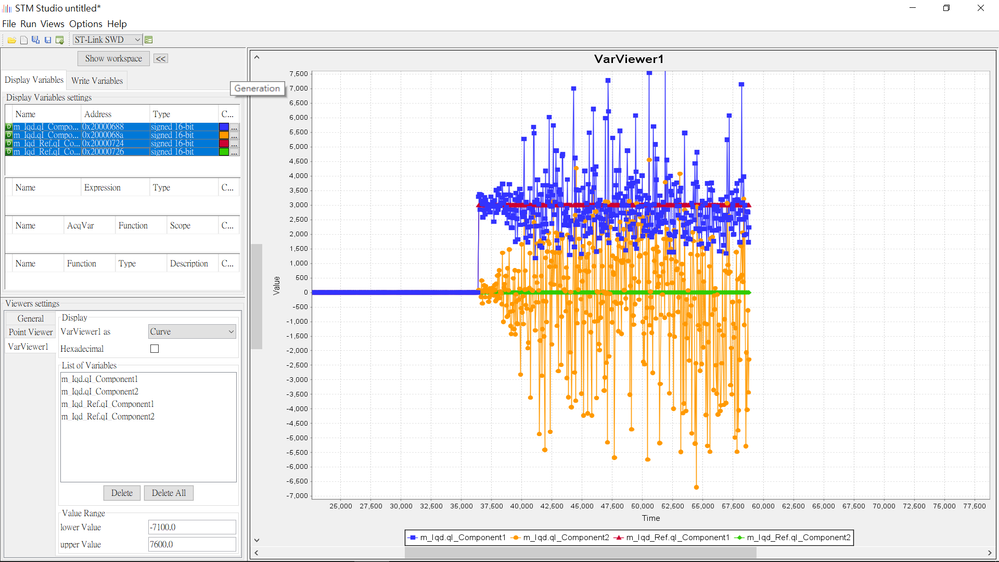Select m_Iqd.qI_Component2 in List of Variables
This screenshot has width=999, height=562.
pos(100,392)
